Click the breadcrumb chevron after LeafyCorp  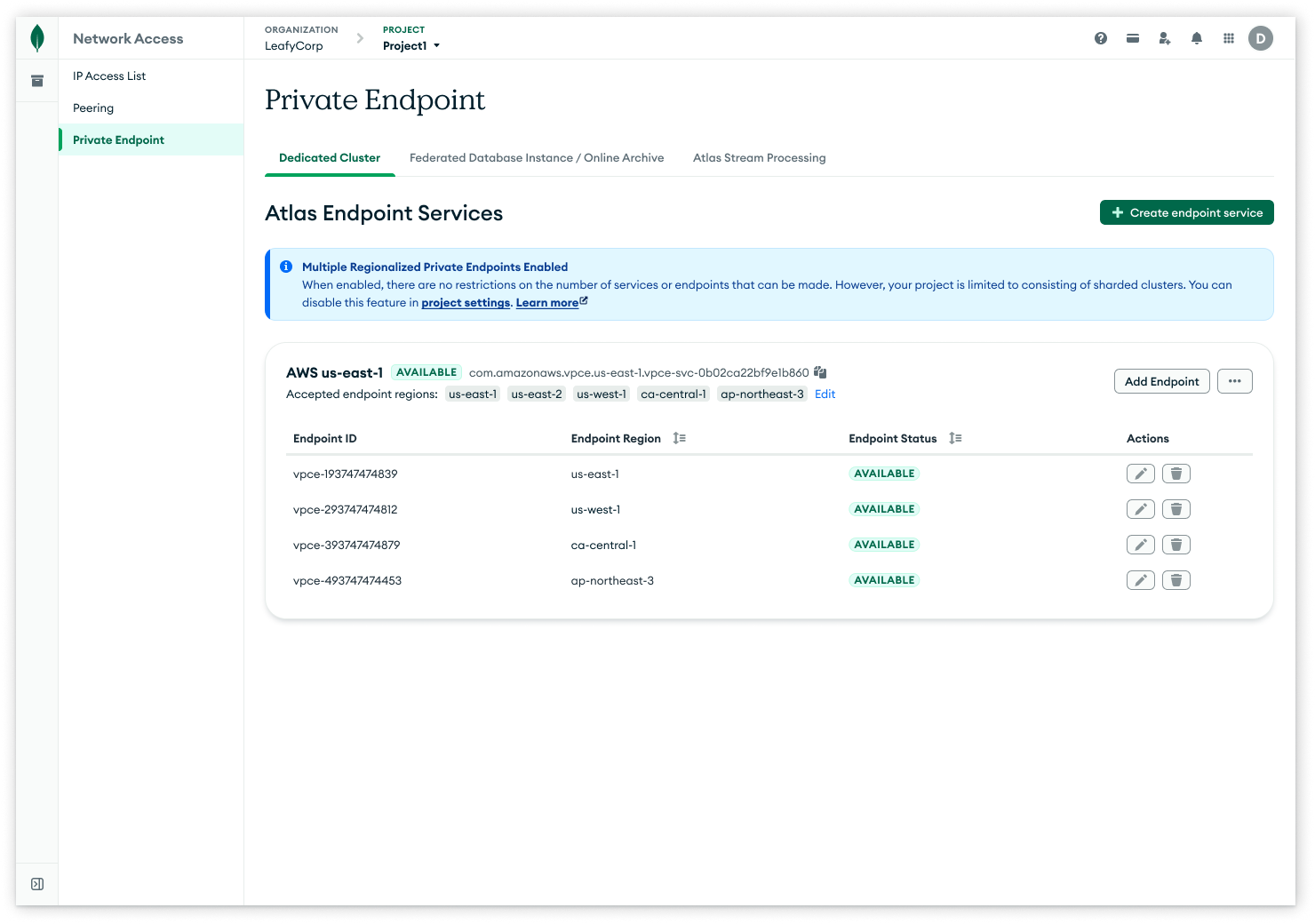click(x=360, y=38)
